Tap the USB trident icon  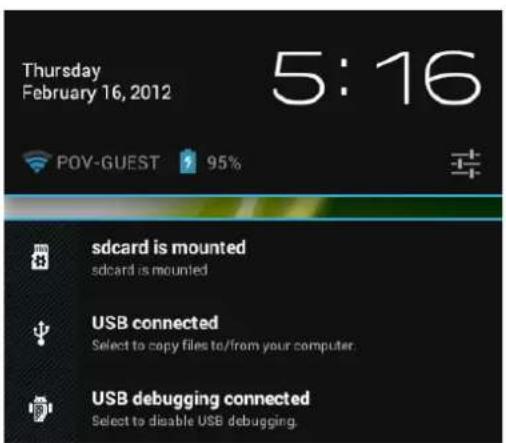[x=41, y=333]
